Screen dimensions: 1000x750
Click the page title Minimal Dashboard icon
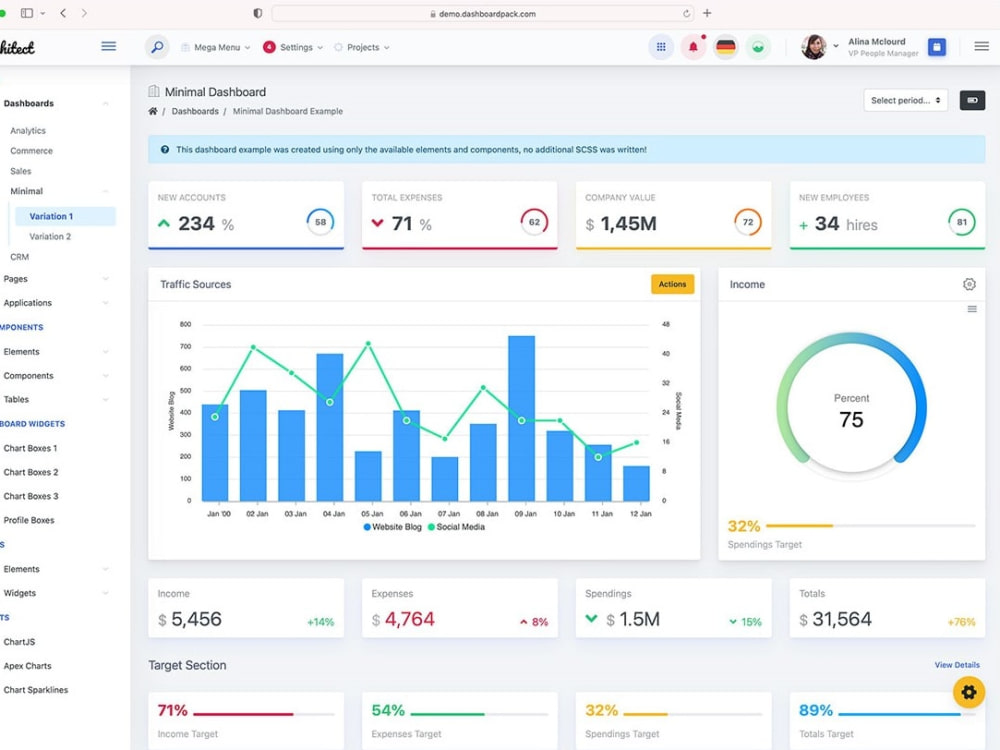click(x=154, y=91)
